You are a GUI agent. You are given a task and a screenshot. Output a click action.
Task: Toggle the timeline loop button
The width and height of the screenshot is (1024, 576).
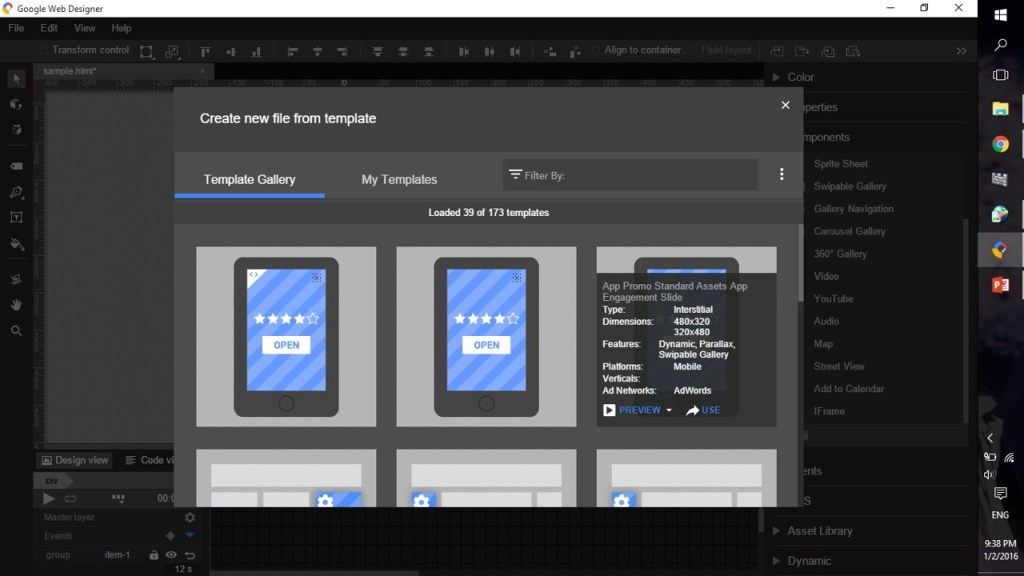71,498
